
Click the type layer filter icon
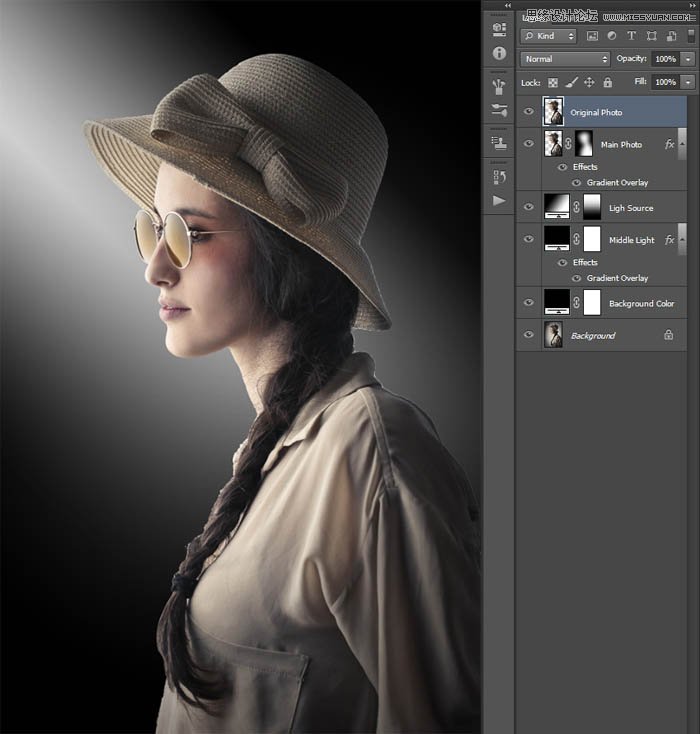632,36
